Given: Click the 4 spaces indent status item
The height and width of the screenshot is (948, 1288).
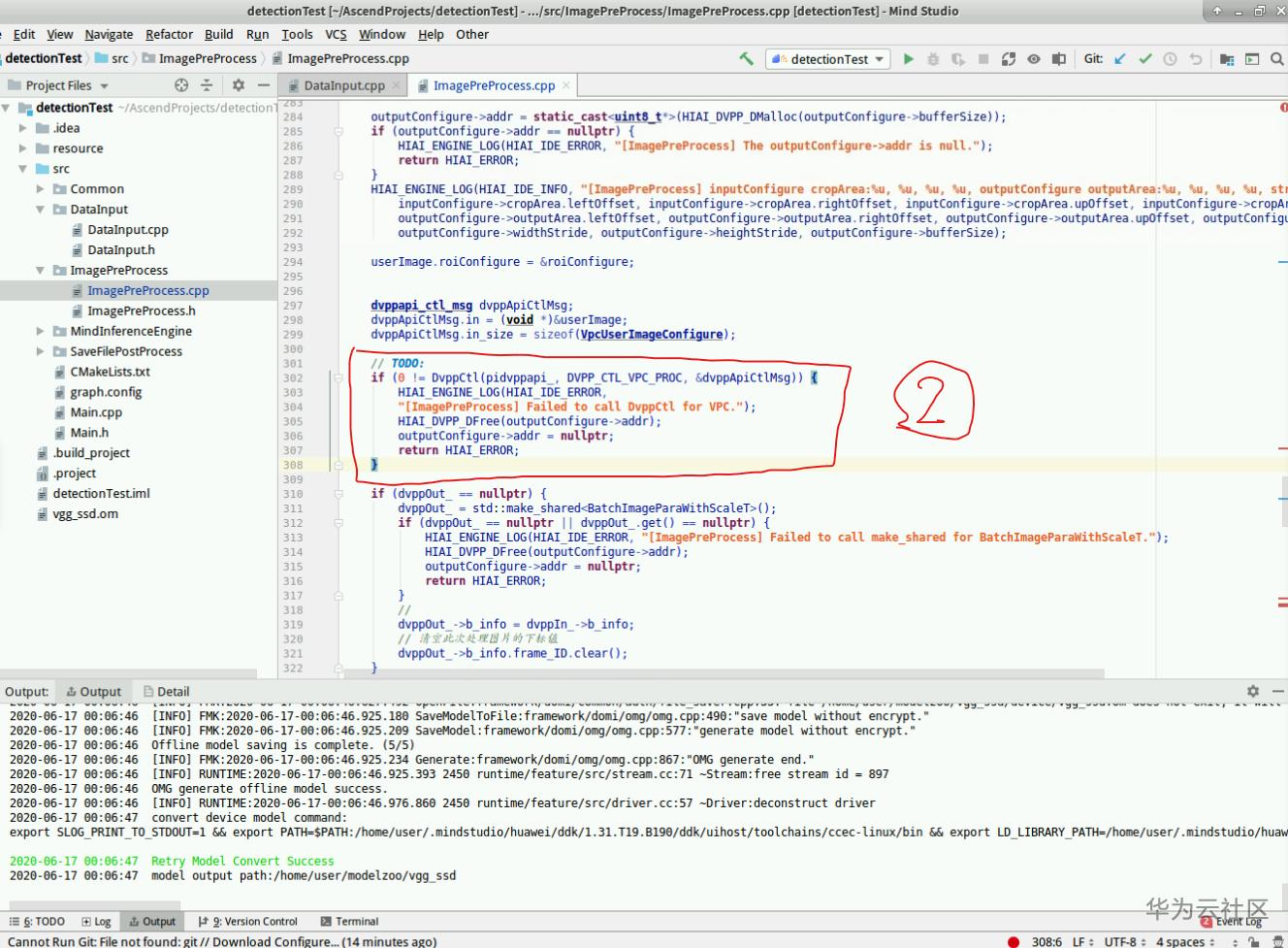Looking at the screenshot, I should click(1185, 941).
